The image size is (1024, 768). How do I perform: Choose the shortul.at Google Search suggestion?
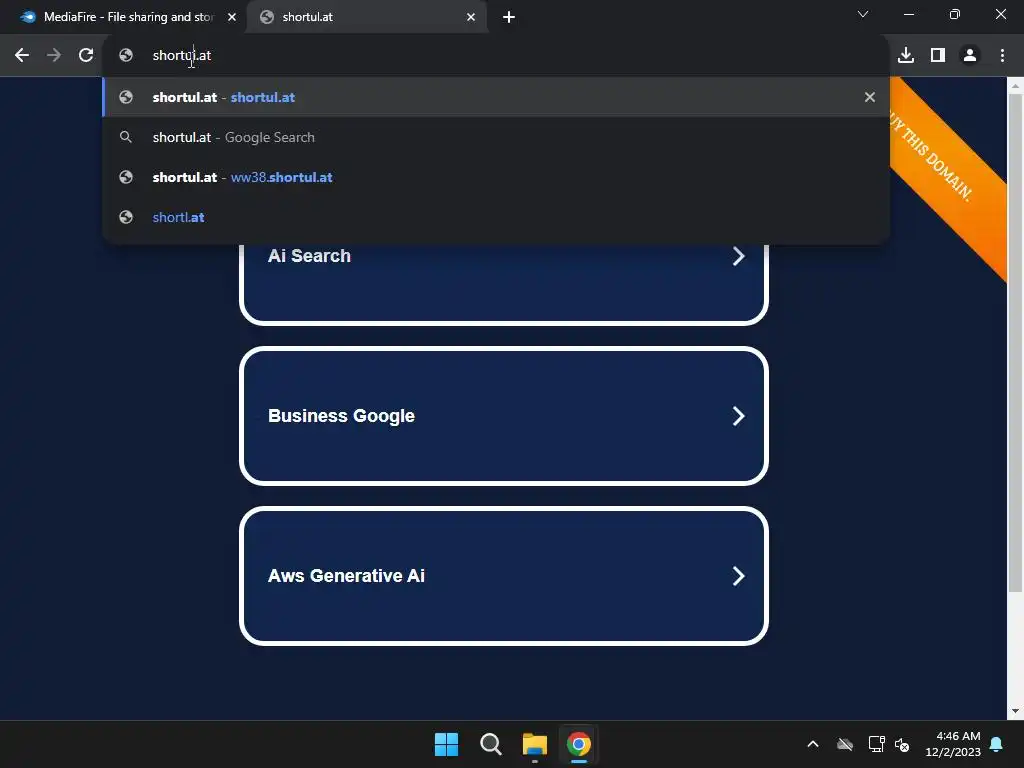tap(496, 137)
